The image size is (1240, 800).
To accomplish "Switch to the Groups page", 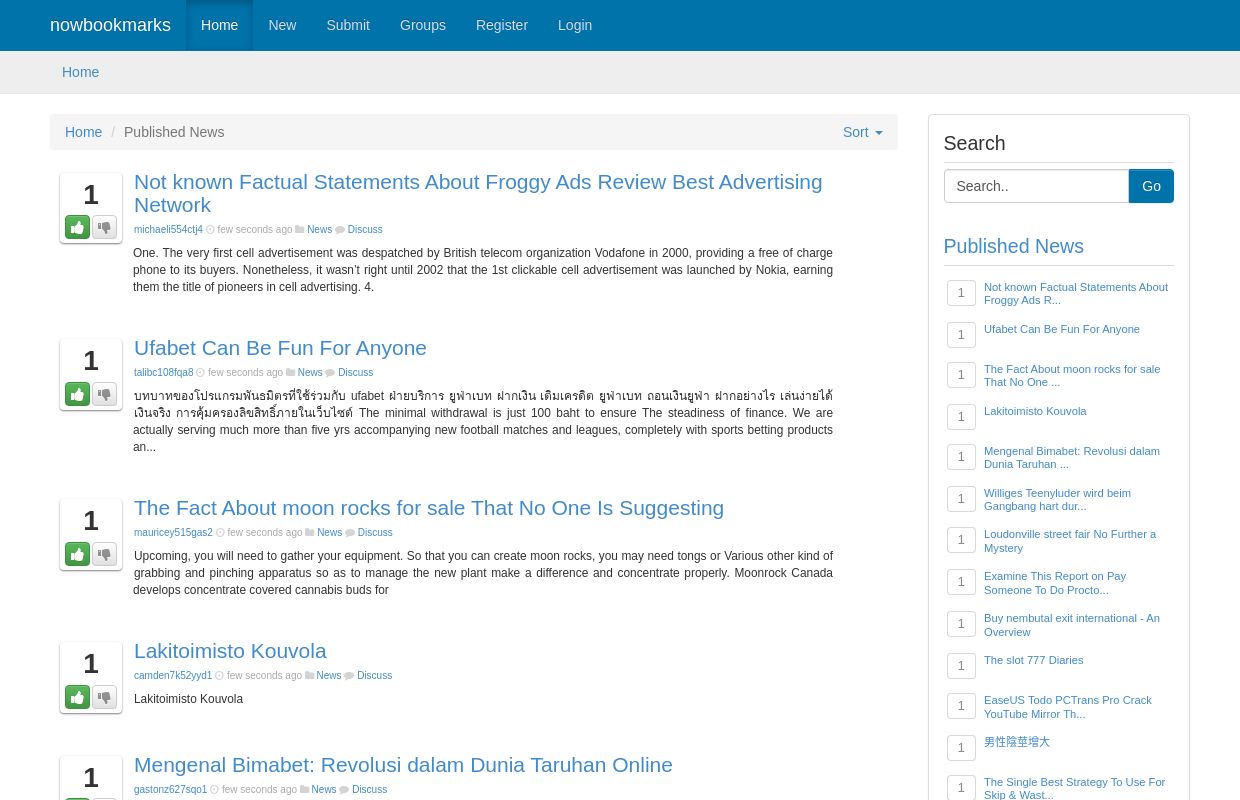I will tap(422, 25).
